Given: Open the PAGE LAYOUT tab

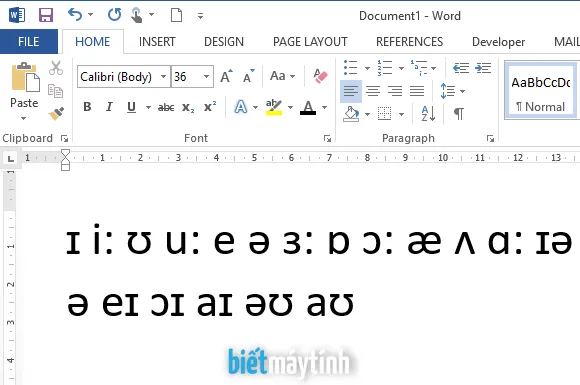Looking at the screenshot, I should [310, 41].
